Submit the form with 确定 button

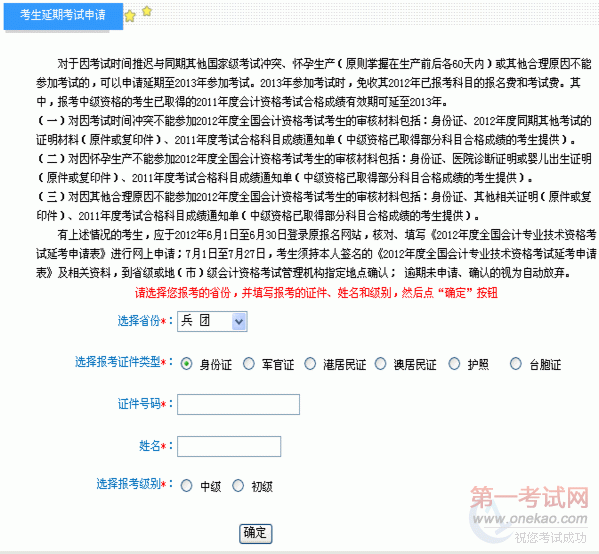(256, 534)
